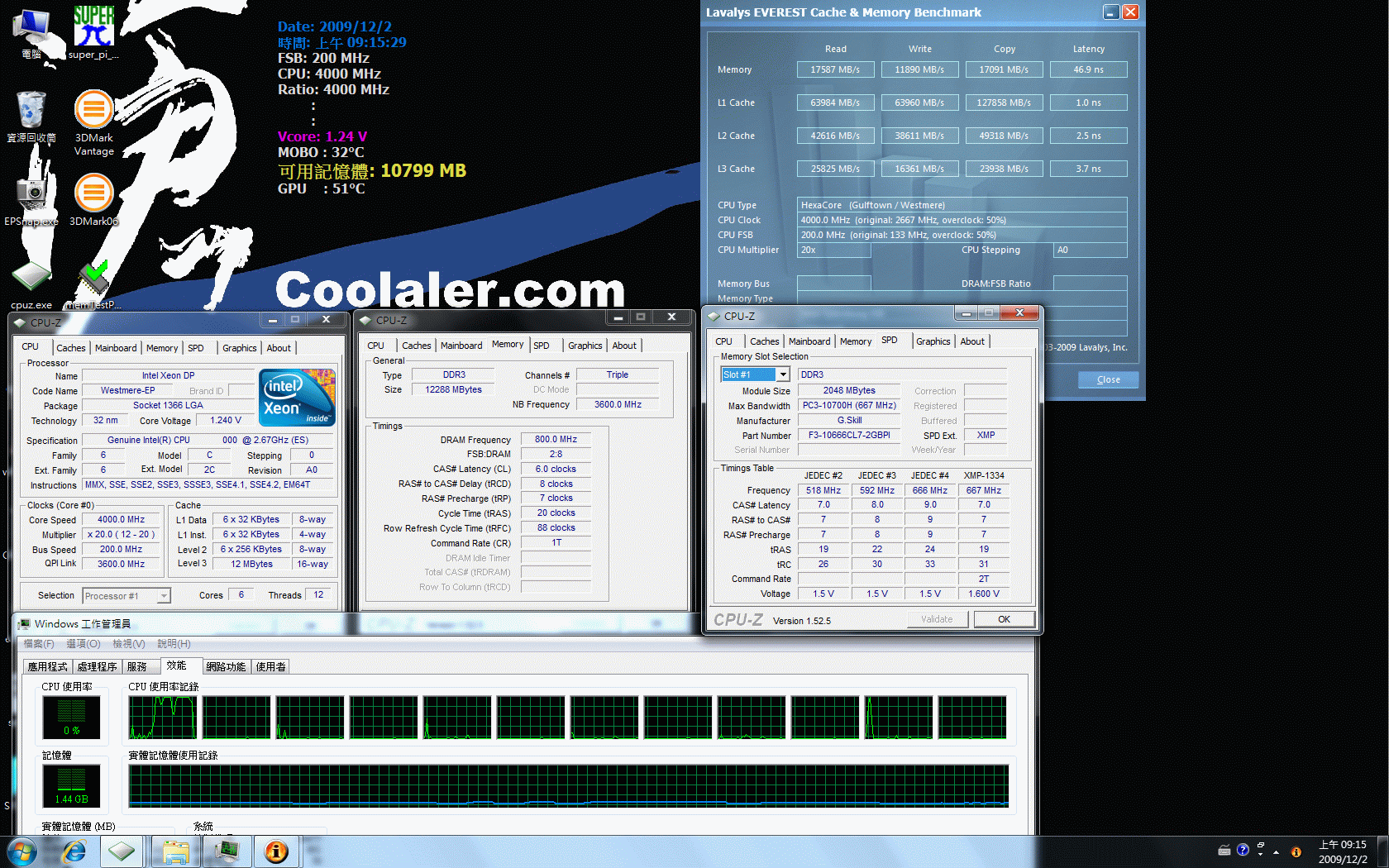Viewport: 1389px width, 868px height.
Task: Click the Memory Latency 46.9 ns result
Action: click(x=1088, y=69)
